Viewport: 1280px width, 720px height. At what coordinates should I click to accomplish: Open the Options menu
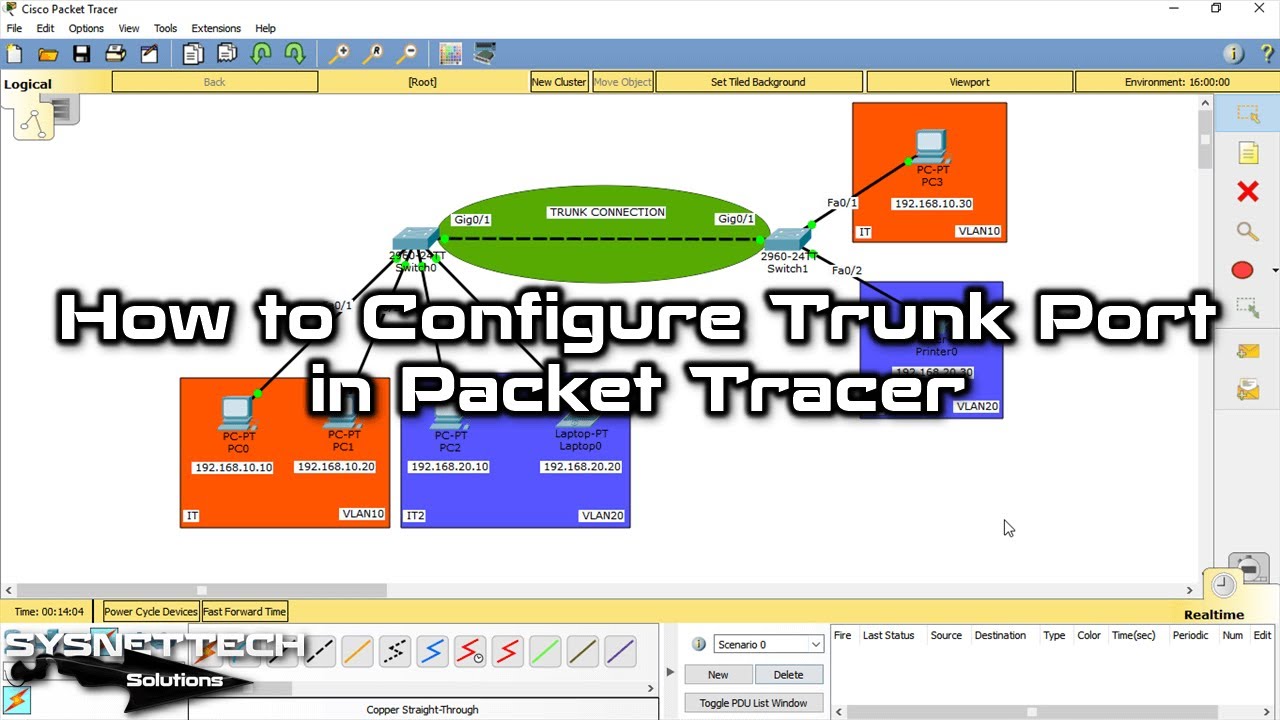click(86, 28)
